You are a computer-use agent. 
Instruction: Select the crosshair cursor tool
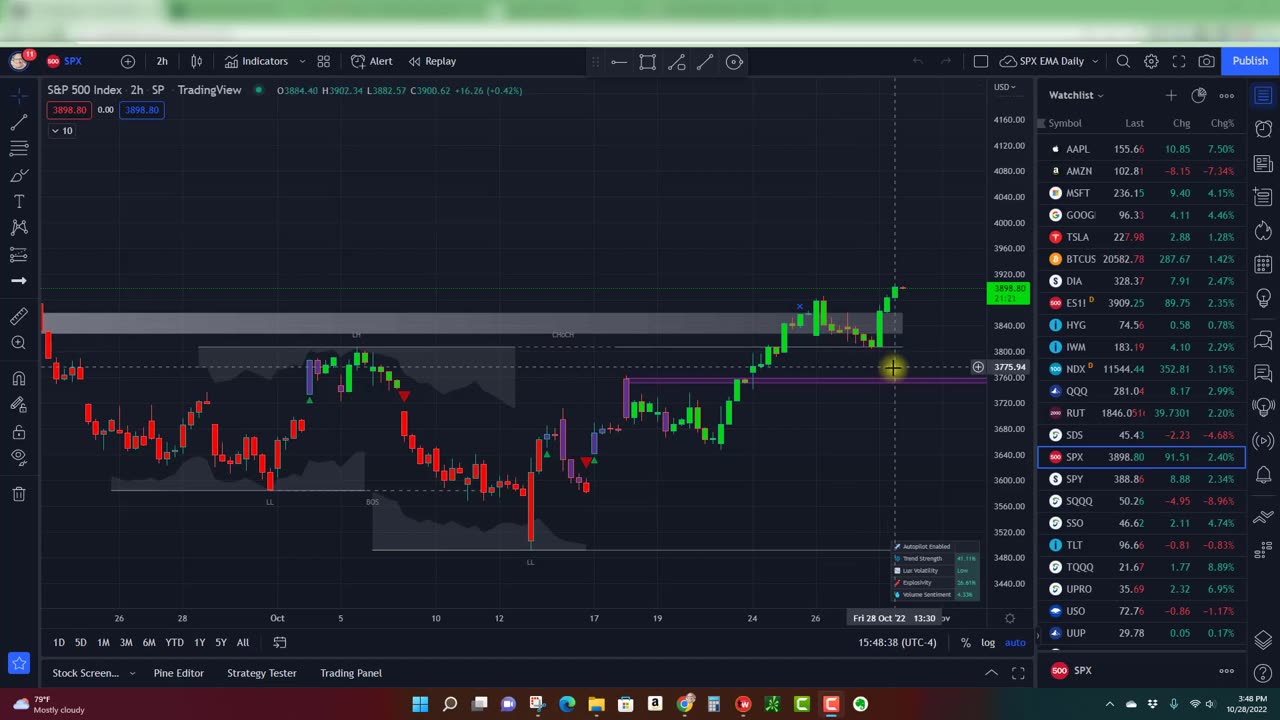point(18,96)
